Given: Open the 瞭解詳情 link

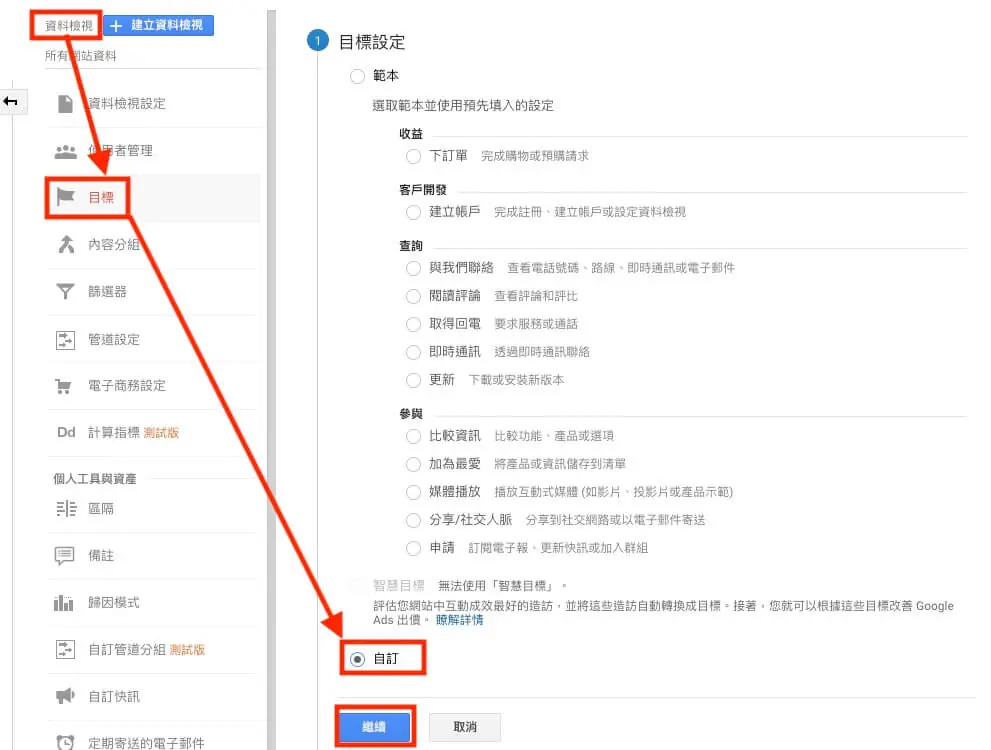Looking at the screenshot, I should [x=459, y=620].
